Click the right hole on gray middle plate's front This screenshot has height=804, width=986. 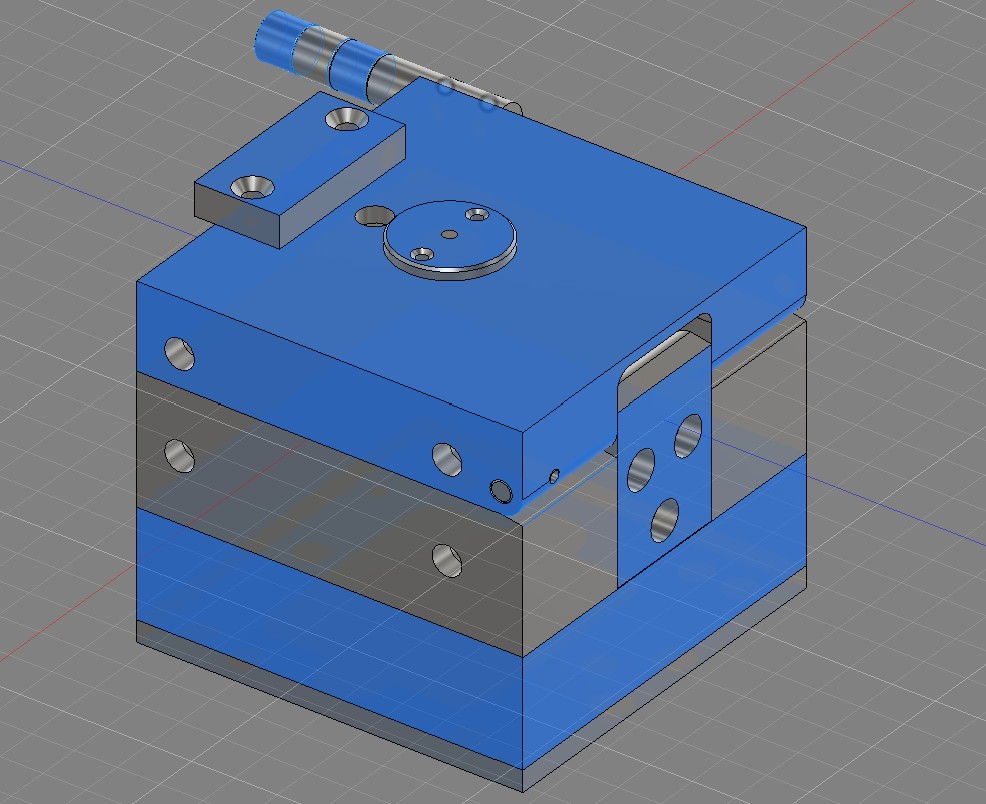[447, 561]
